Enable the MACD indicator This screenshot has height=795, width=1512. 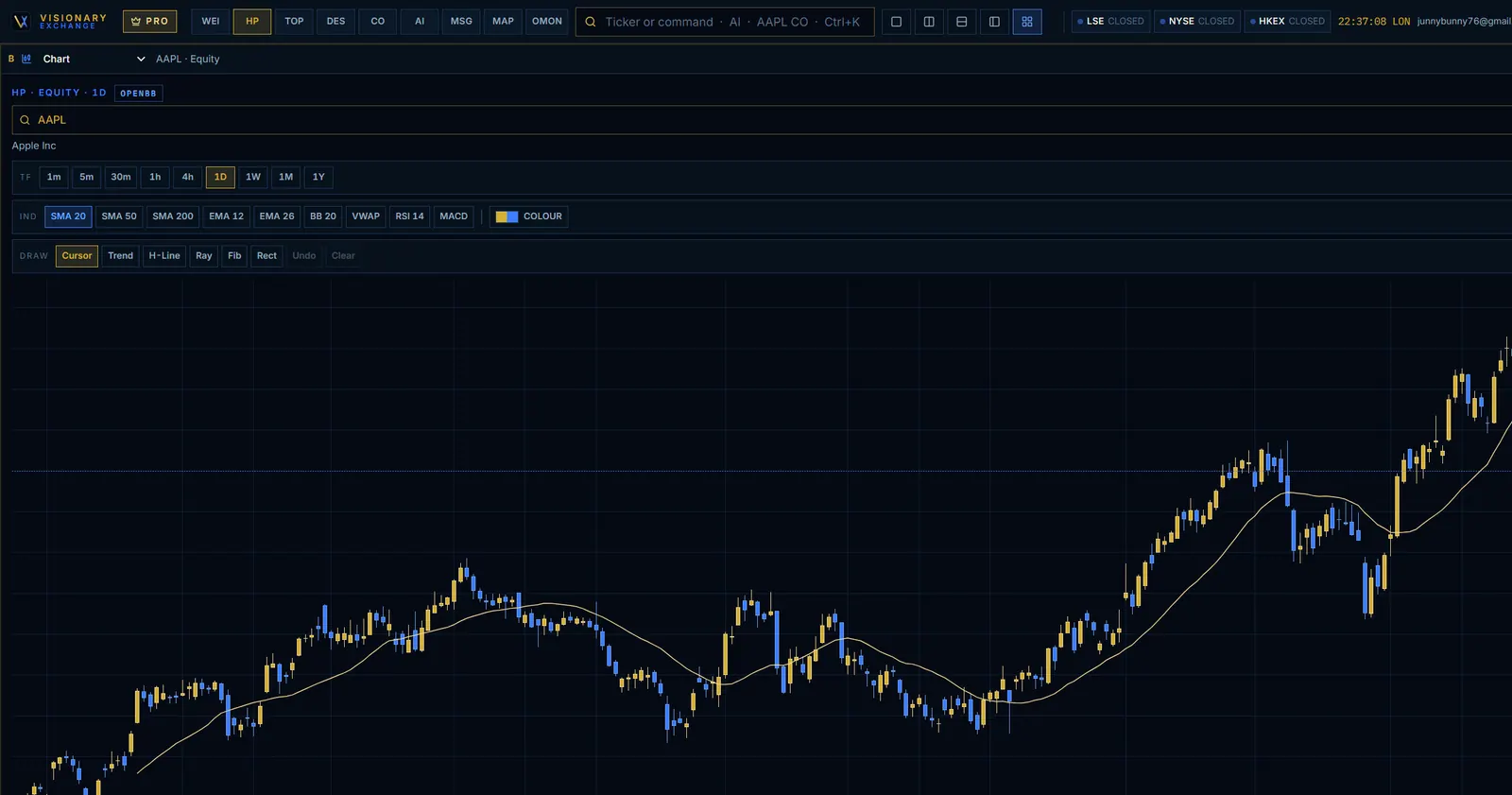point(454,216)
